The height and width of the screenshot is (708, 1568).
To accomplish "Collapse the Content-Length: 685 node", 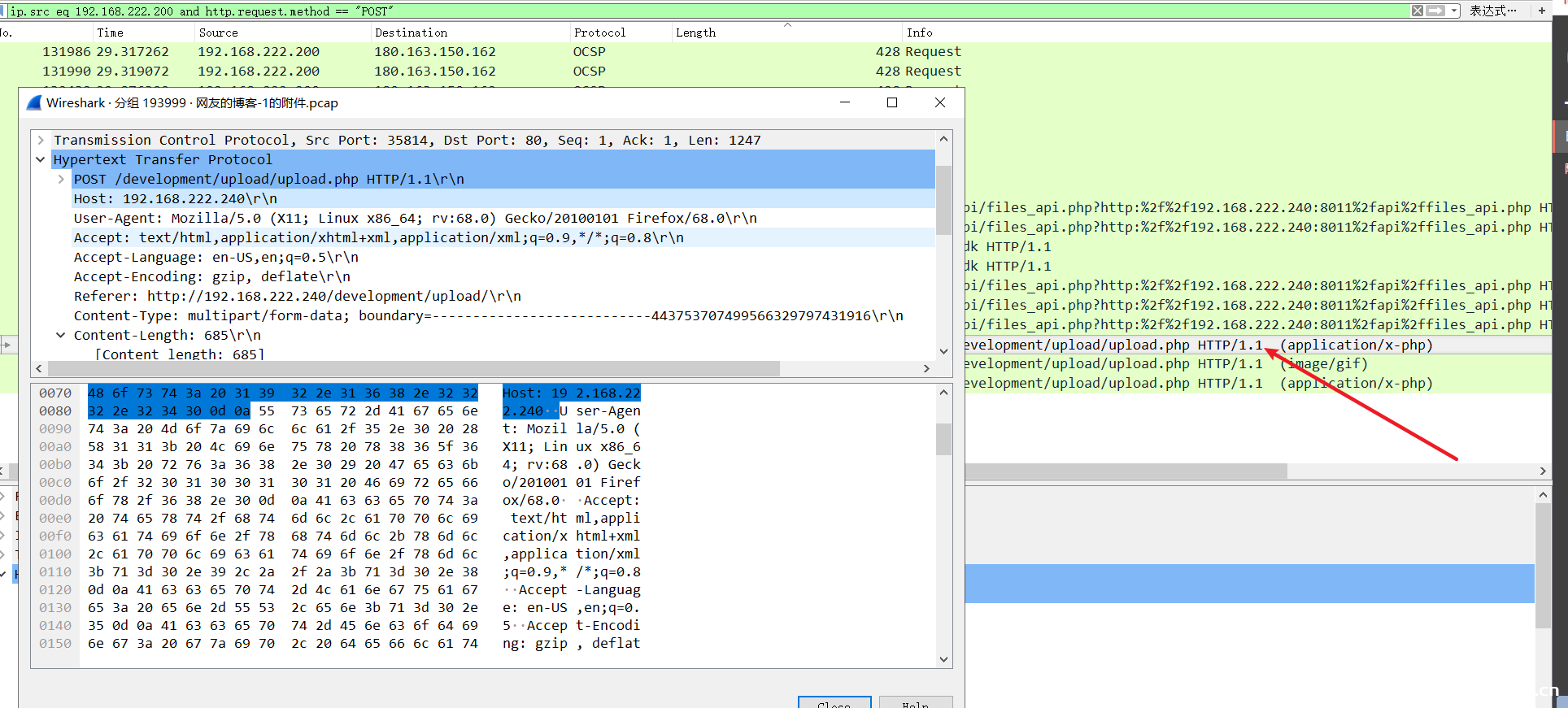I will 61,336.
